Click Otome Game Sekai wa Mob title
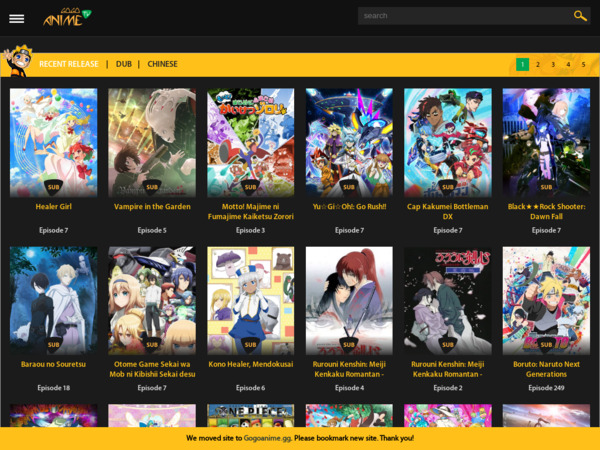The image size is (600, 450). (152, 369)
